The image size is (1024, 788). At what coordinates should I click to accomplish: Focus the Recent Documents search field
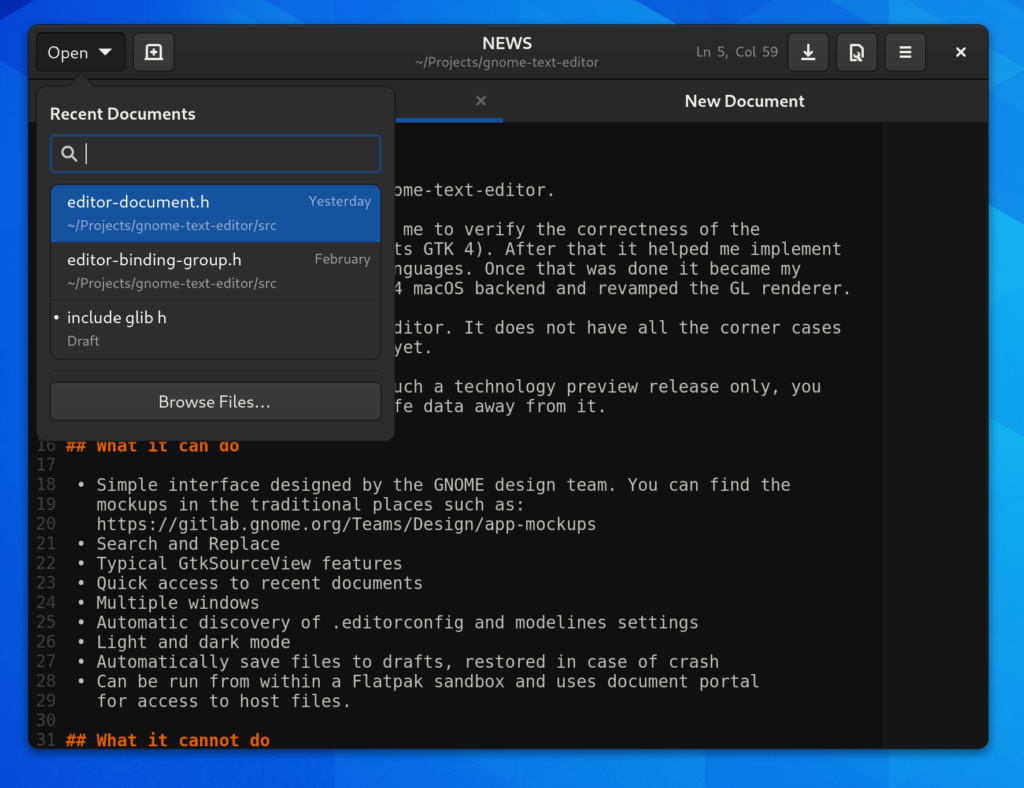coord(216,154)
